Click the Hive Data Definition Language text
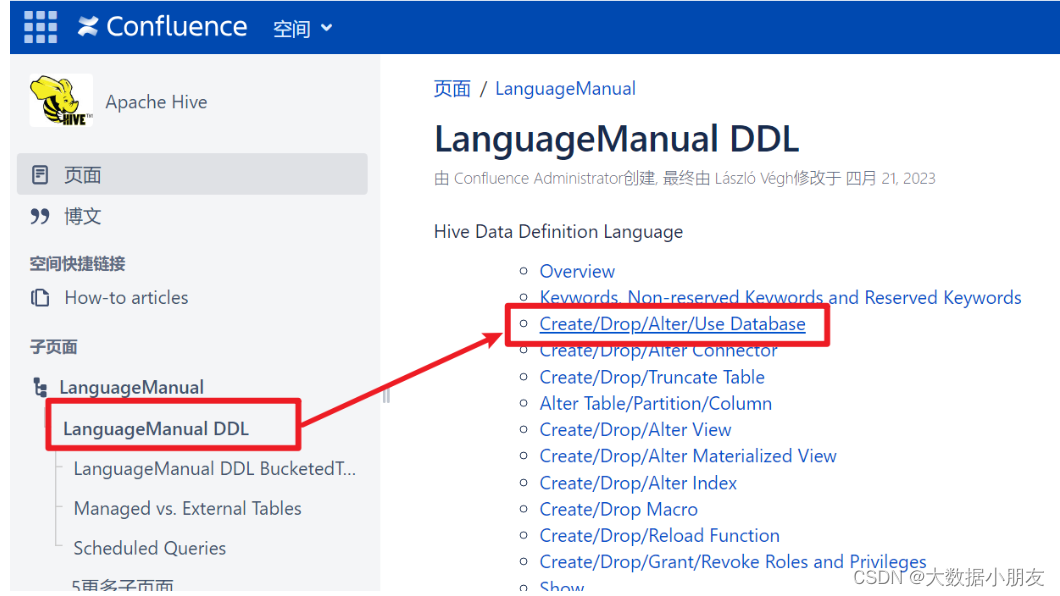Image resolution: width=1060 pixels, height=596 pixels. [558, 232]
